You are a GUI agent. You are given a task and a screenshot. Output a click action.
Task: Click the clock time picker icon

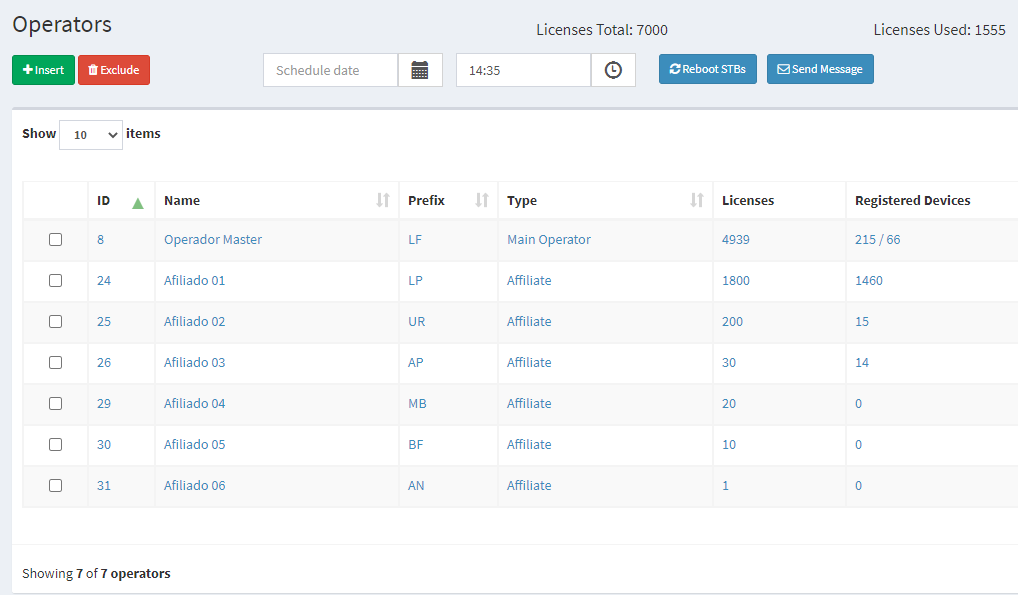coord(613,70)
